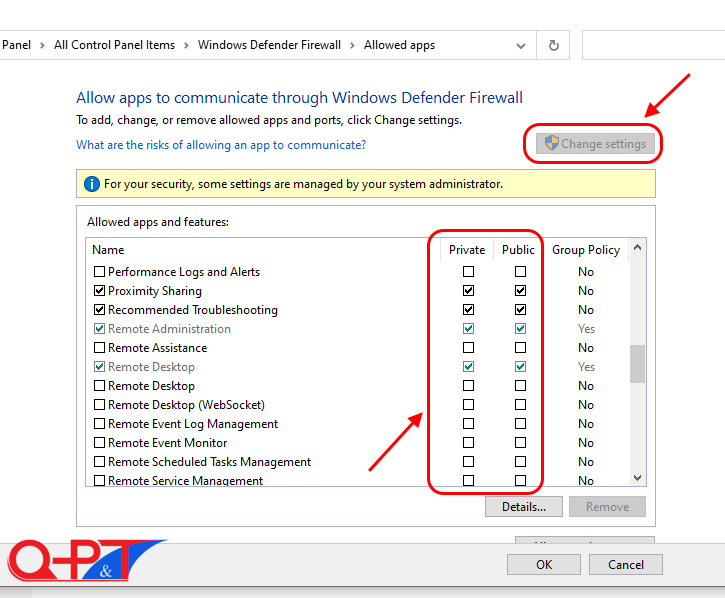725x598 pixels.
Task: Click the blue info icon in security banner
Action: pyautogui.click(x=92, y=184)
